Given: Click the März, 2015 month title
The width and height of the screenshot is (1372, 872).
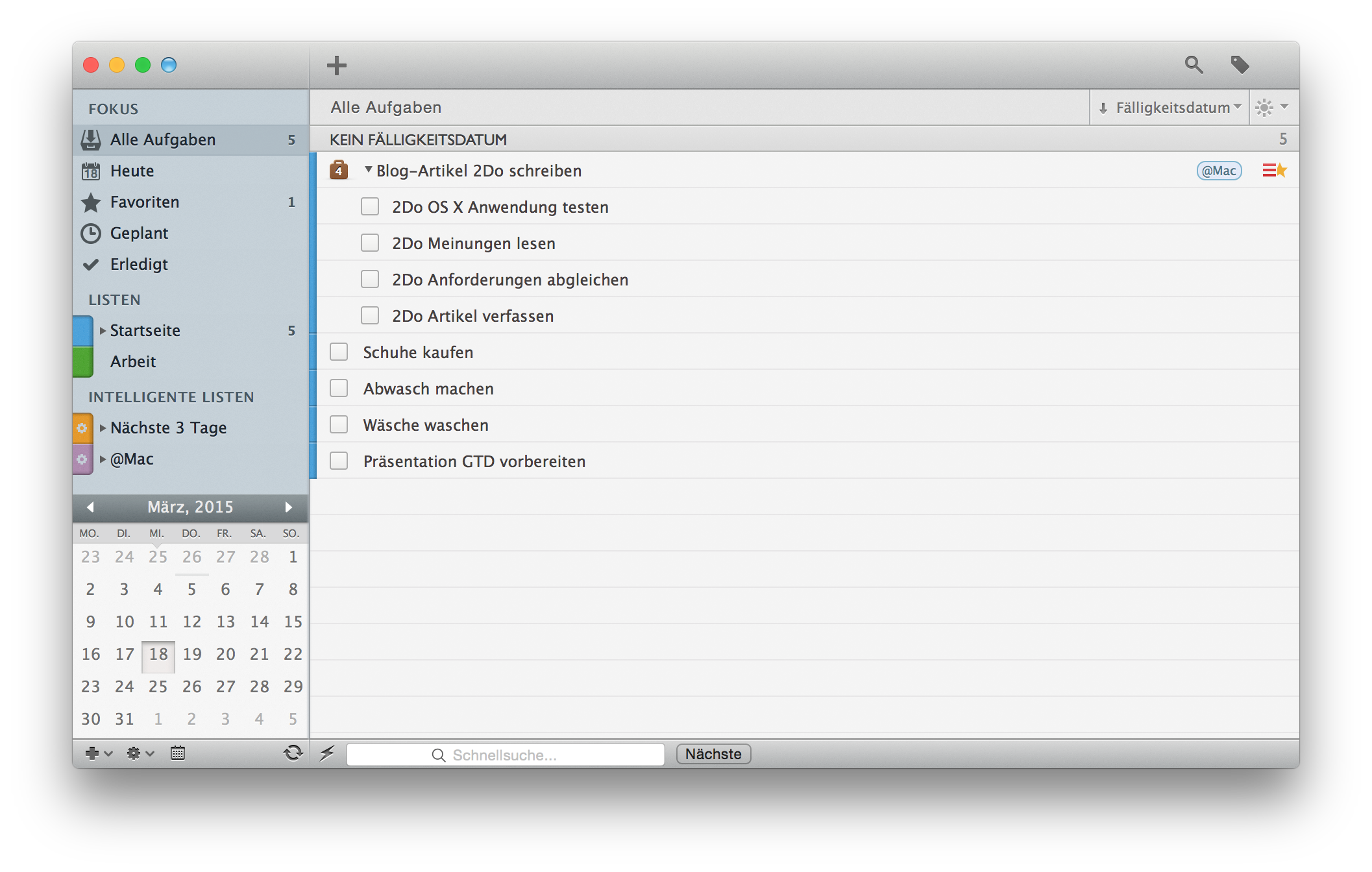Looking at the screenshot, I should pos(190,507).
